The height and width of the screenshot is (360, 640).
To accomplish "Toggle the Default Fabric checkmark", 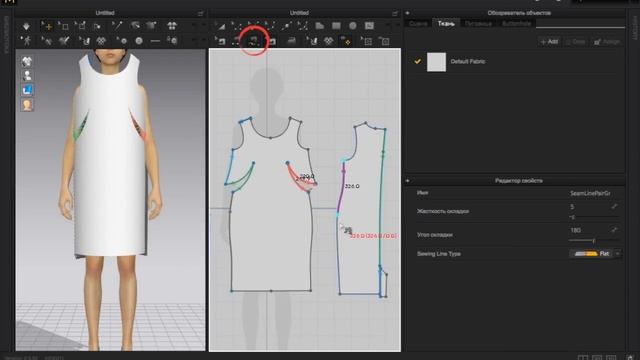I will (x=417, y=62).
